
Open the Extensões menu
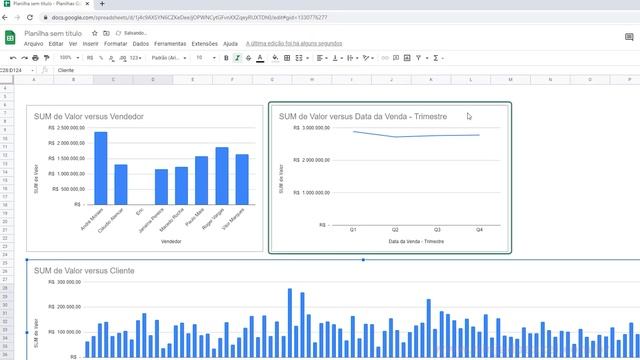coord(204,44)
